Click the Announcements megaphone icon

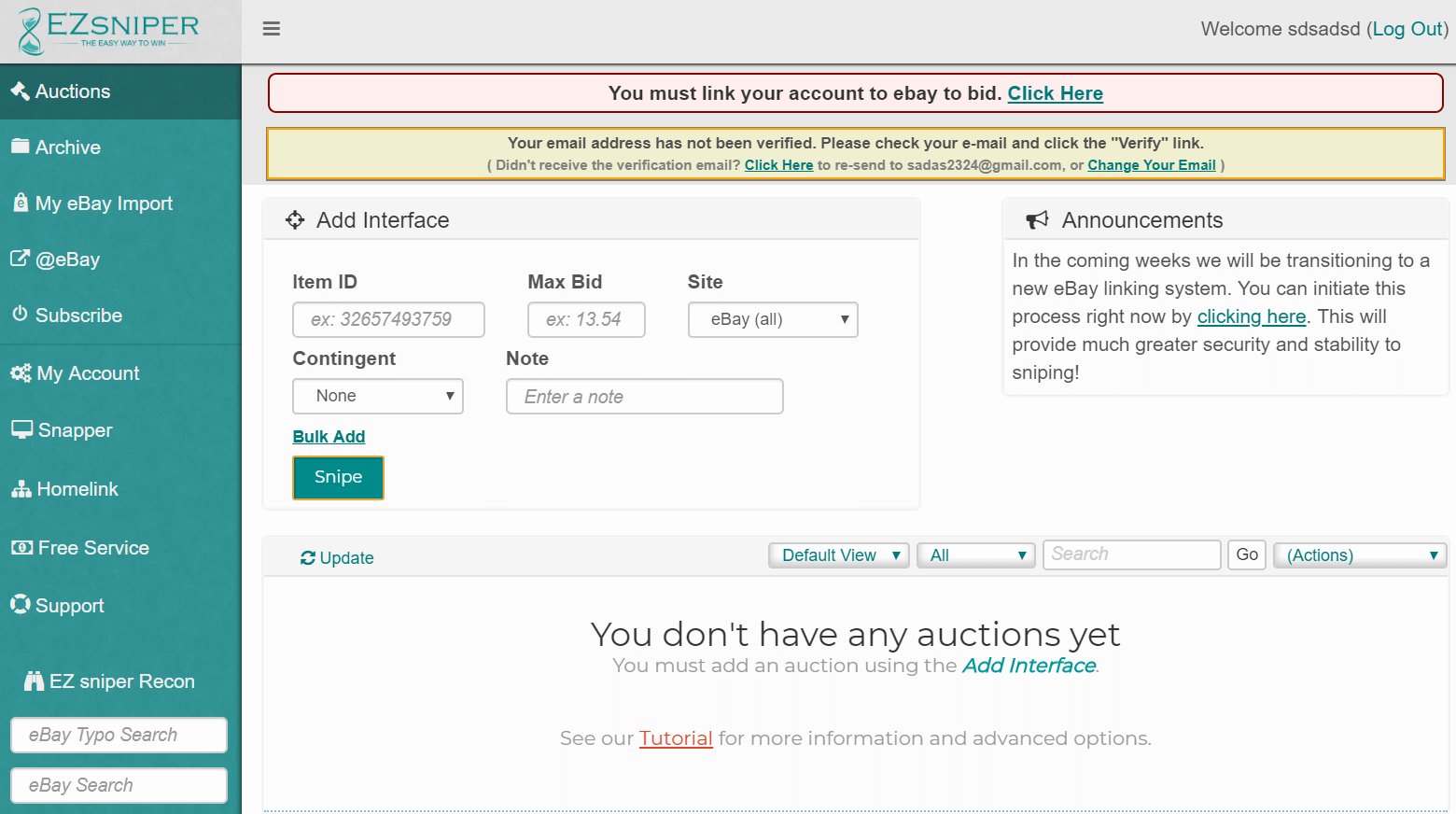1037,219
